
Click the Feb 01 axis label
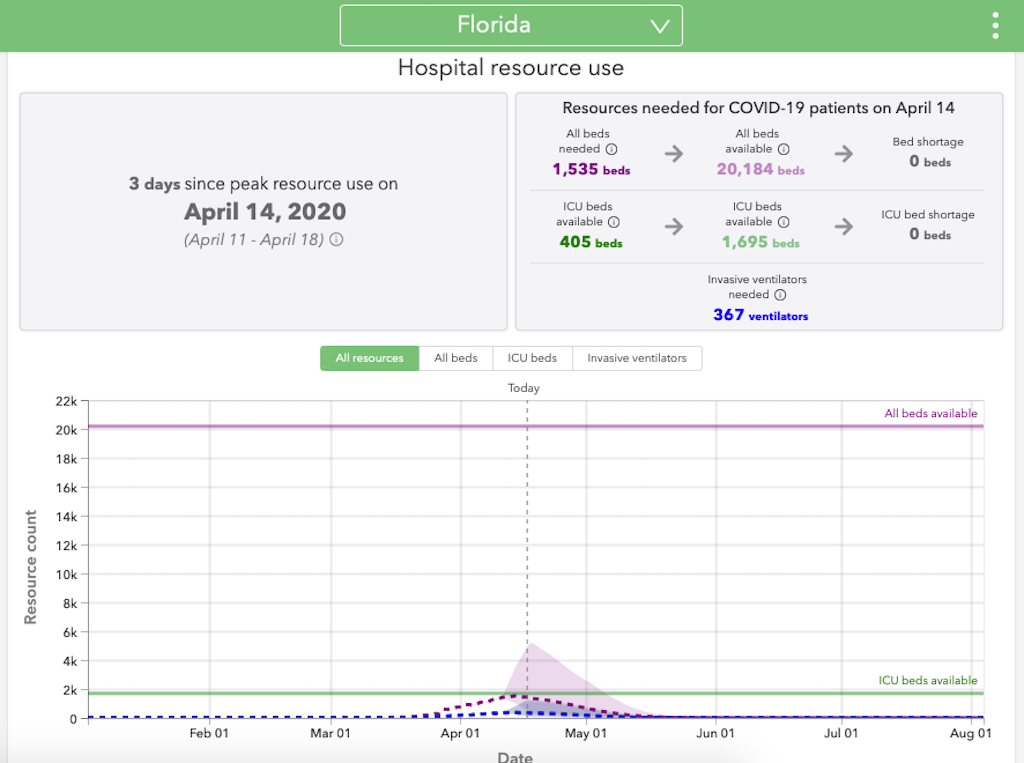click(209, 733)
